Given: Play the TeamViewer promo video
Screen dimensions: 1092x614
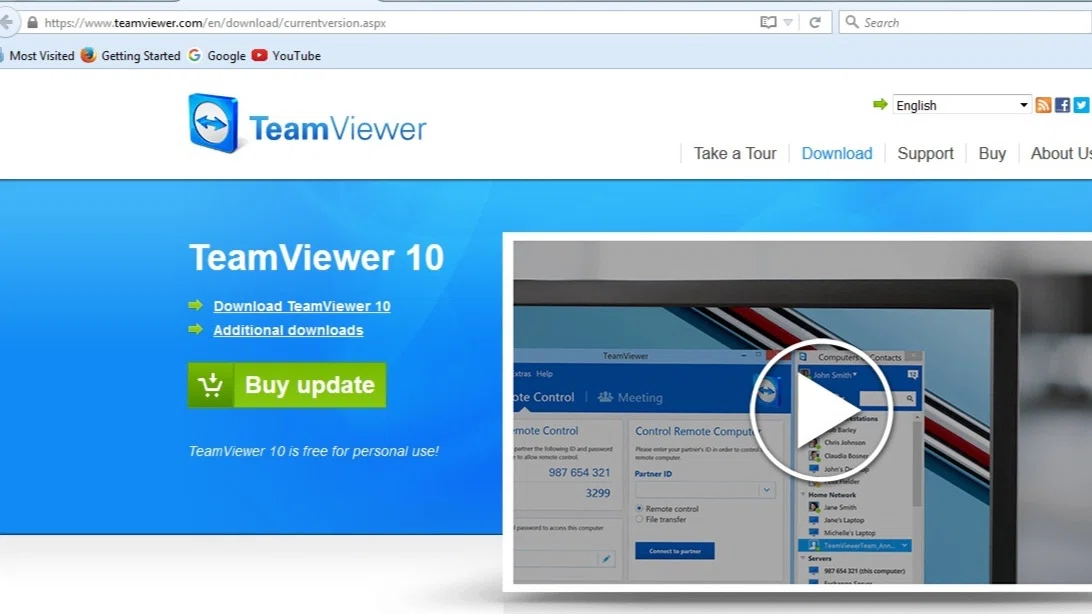Looking at the screenshot, I should click(x=822, y=409).
